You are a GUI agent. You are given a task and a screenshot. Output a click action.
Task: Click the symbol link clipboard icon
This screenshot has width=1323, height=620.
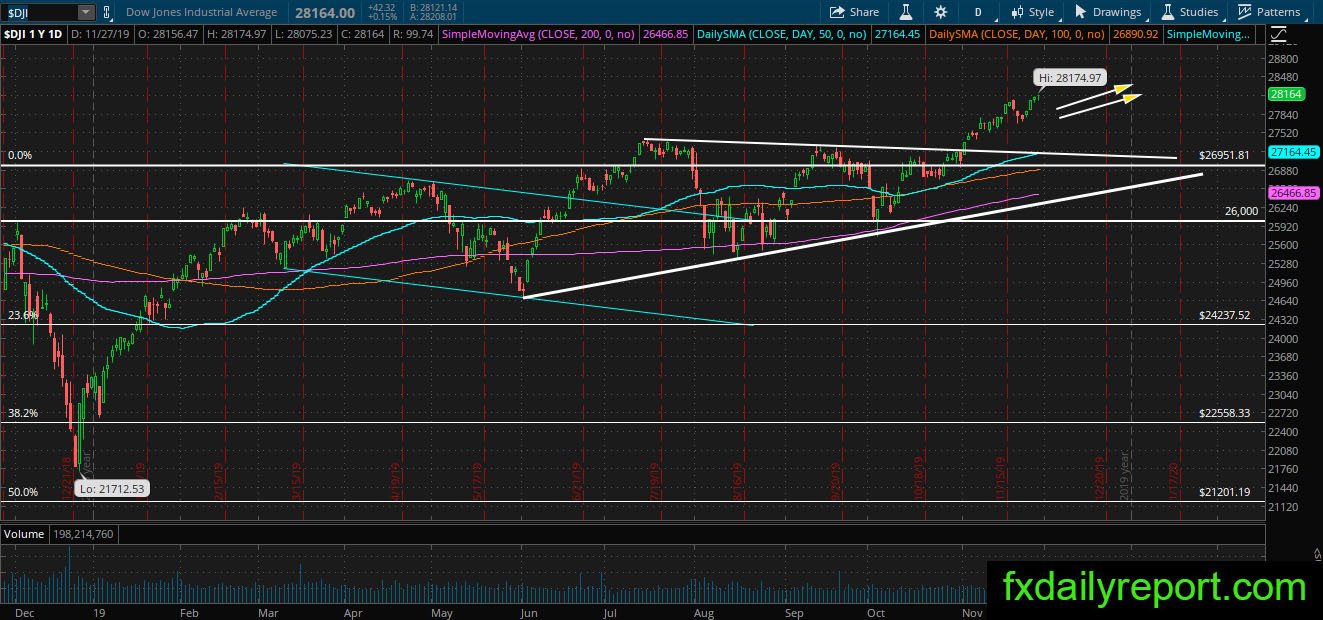click(108, 12)
